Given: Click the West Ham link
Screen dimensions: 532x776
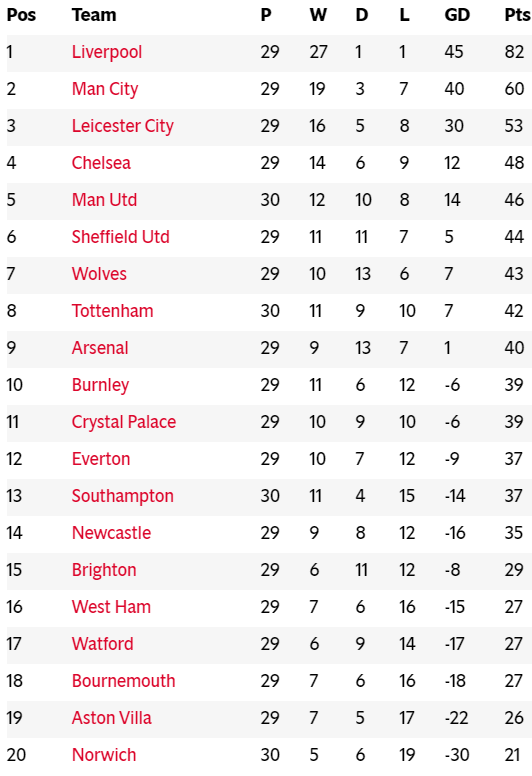Looking at the screenshot, I should pyautogui.click(x=111, y=607).
